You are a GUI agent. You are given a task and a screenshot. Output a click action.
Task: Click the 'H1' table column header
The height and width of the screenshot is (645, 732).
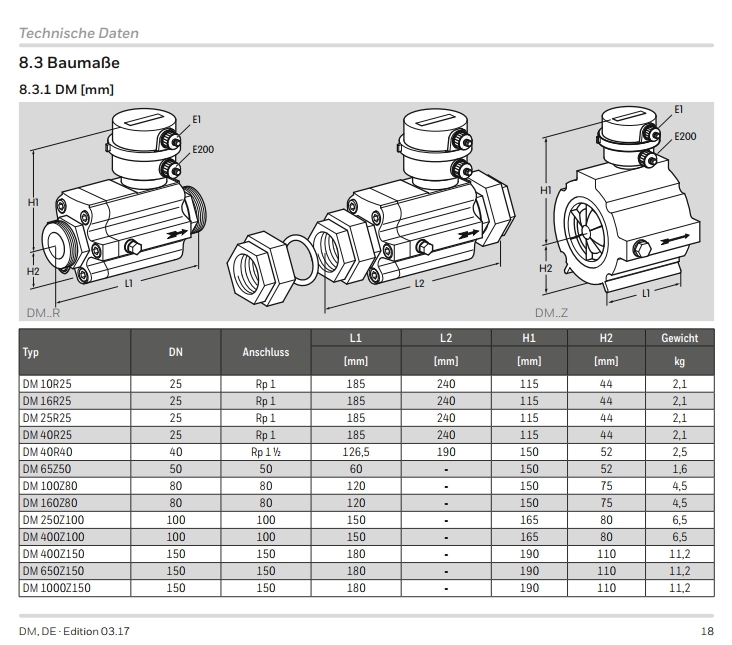[x=529, y=338]
